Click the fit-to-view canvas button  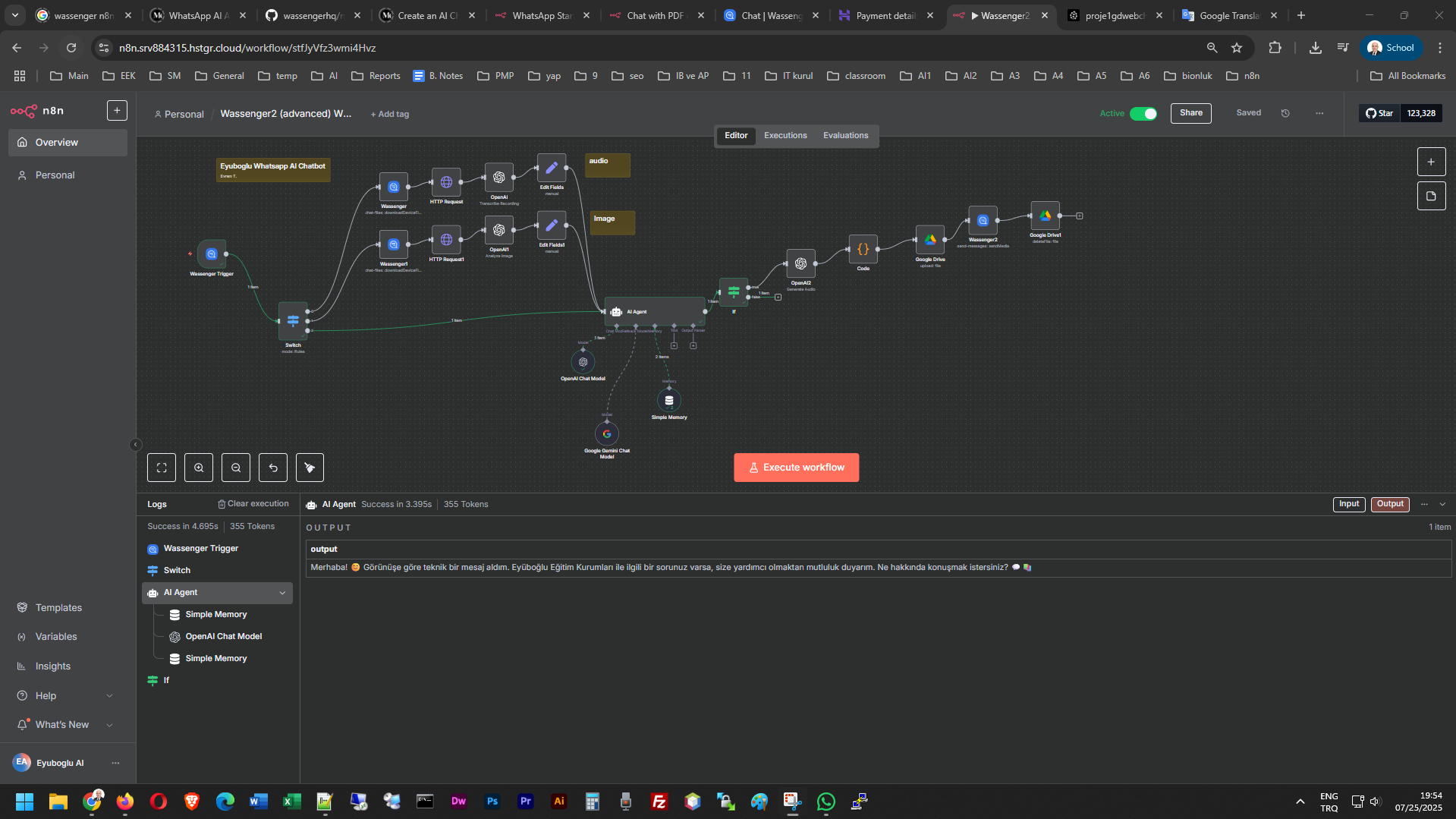tap(162, 468)
